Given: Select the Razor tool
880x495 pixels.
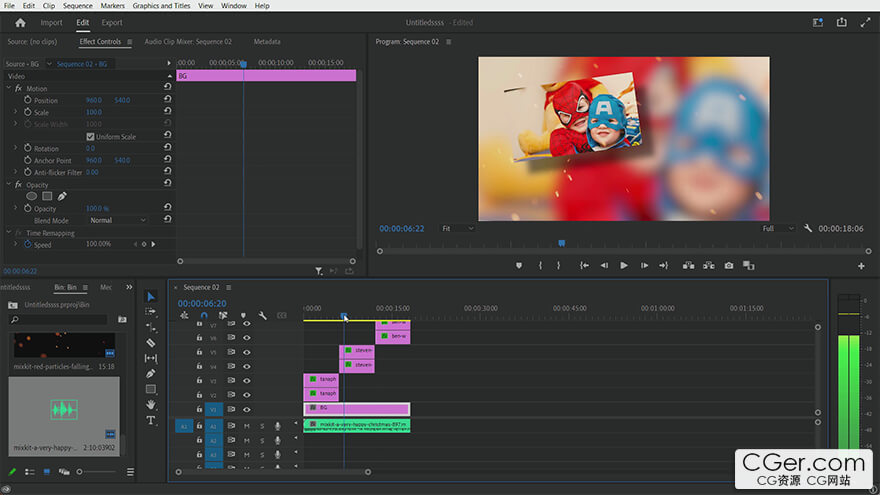Looking at the screenshot, I should (x=150, y=342).
